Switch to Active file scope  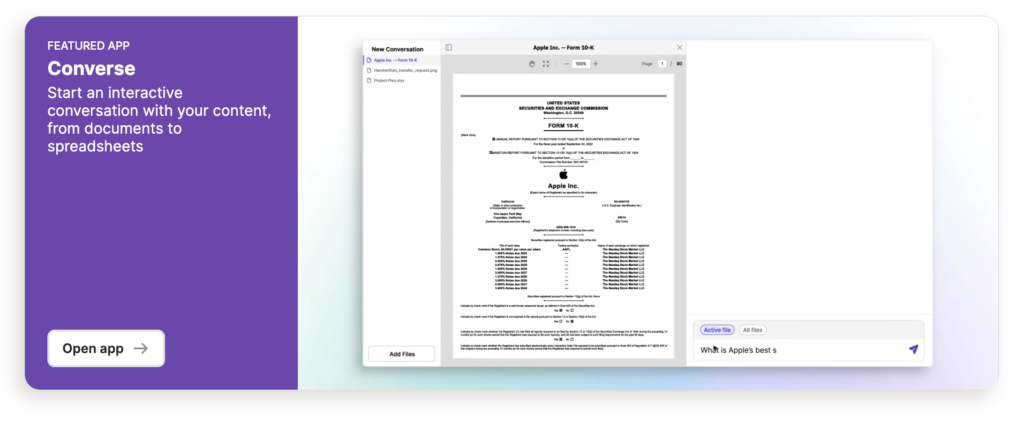coord(717,330)
